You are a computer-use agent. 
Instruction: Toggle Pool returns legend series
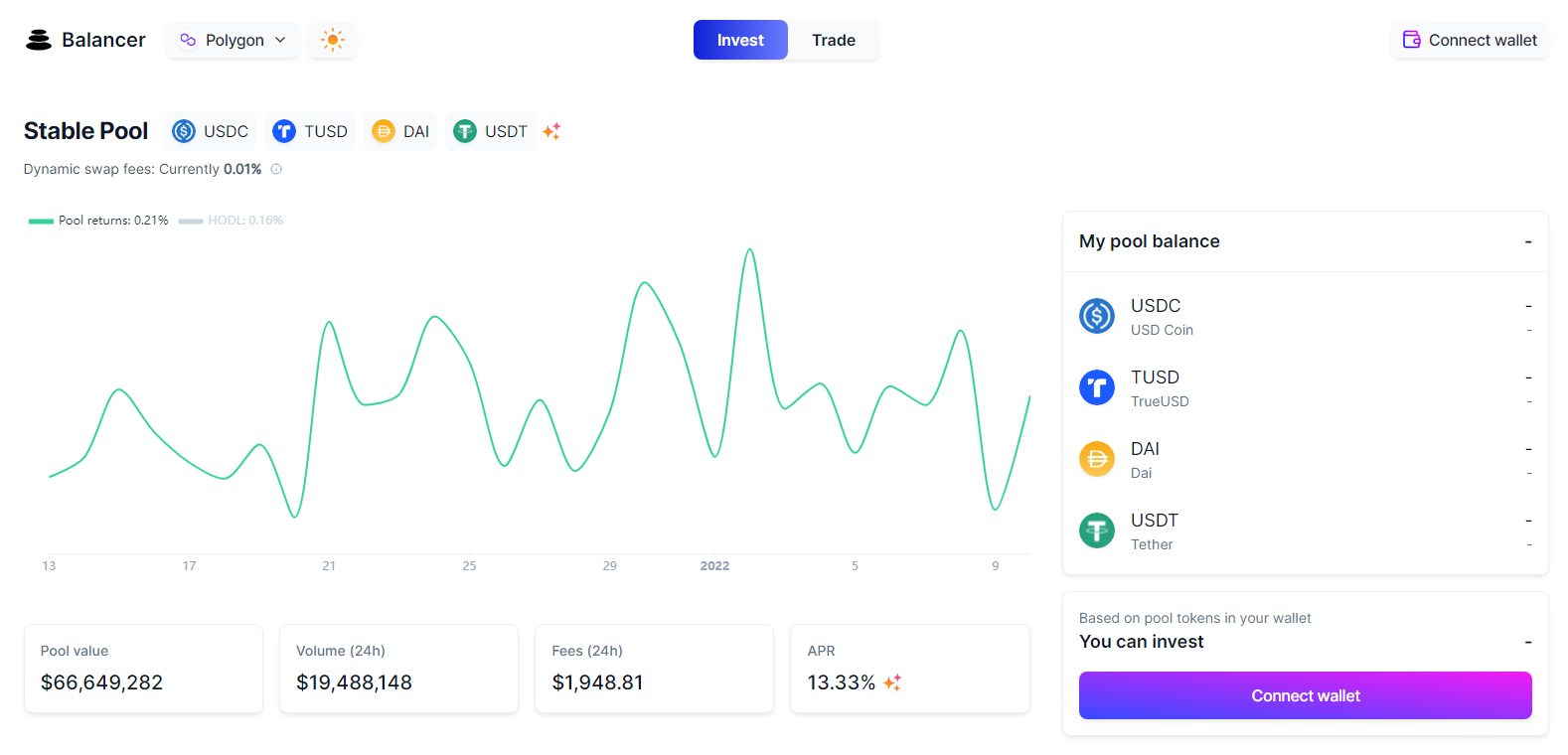(x=98, y=221)
